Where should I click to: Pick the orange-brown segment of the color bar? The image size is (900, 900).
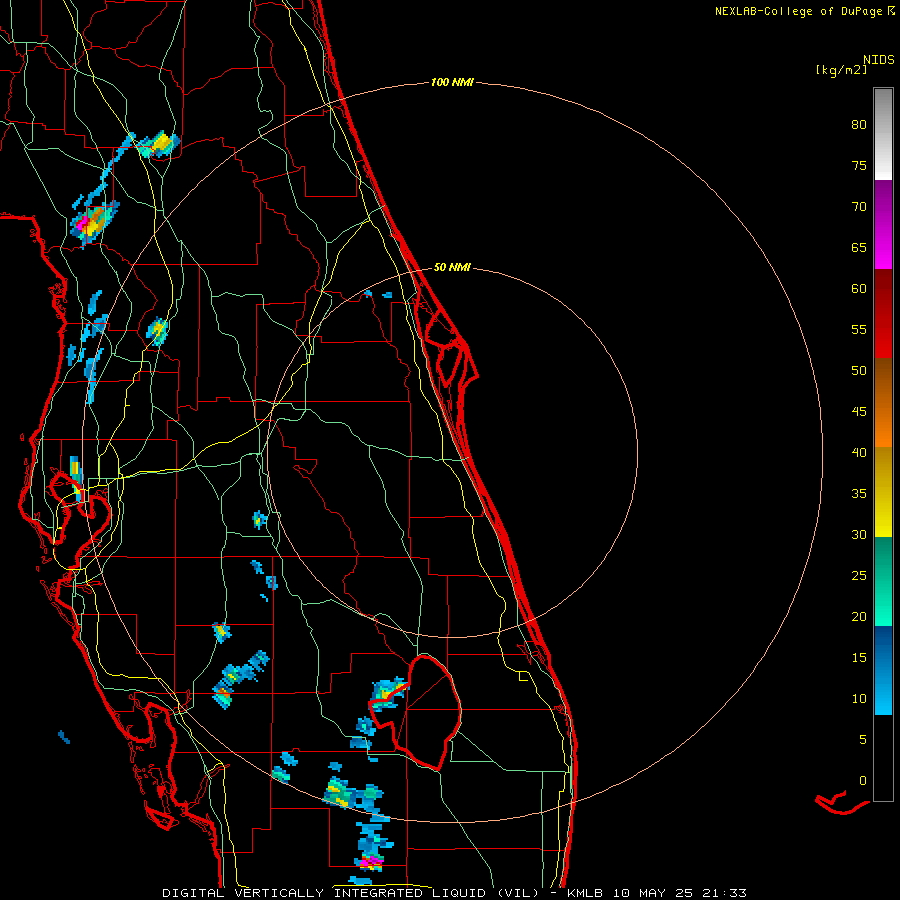click(883, 403)
